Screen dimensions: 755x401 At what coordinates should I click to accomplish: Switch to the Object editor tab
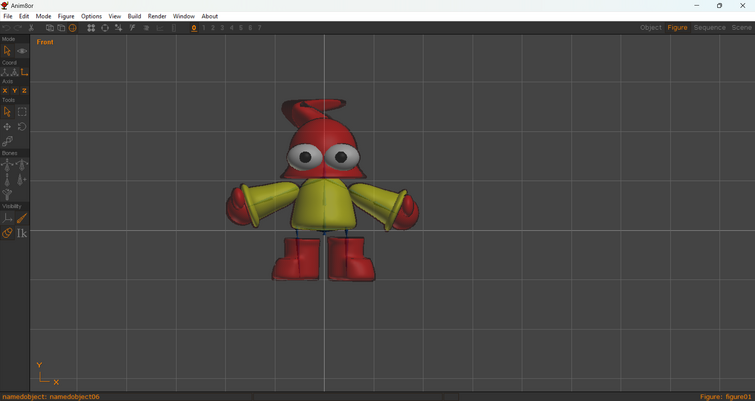tap(651, 28)
